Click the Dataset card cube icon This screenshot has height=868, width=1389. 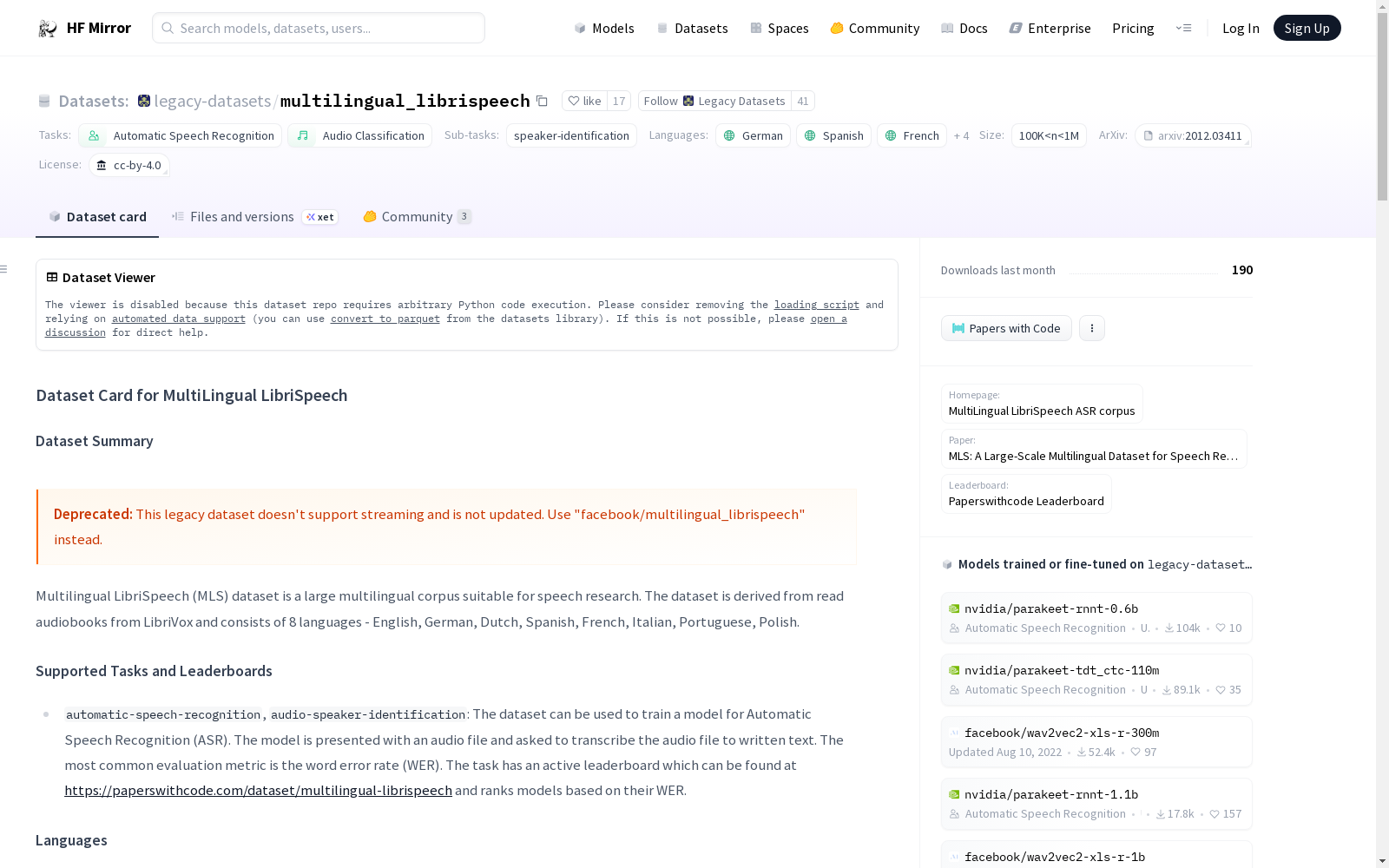pos(55,216)
